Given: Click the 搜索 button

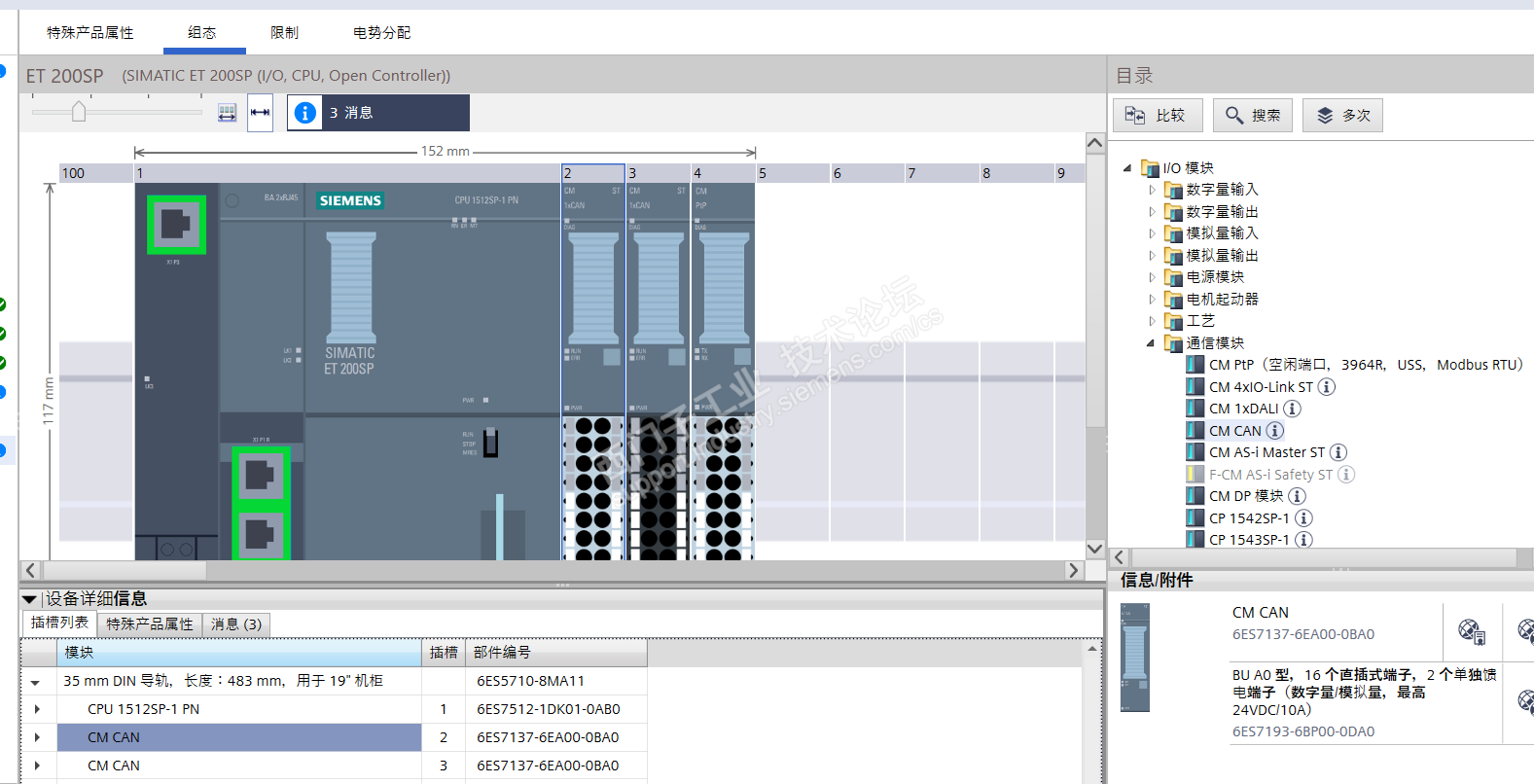Looking at the screenshot, I should (1253, 116).
